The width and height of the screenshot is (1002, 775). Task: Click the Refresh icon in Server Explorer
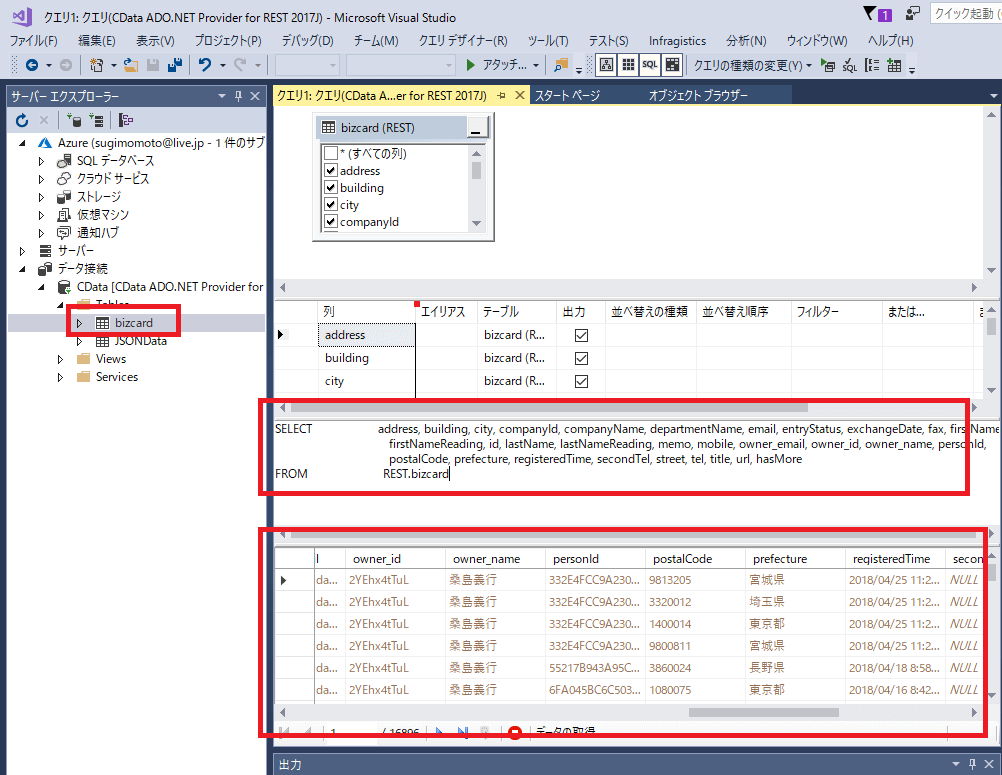(22, 120)
